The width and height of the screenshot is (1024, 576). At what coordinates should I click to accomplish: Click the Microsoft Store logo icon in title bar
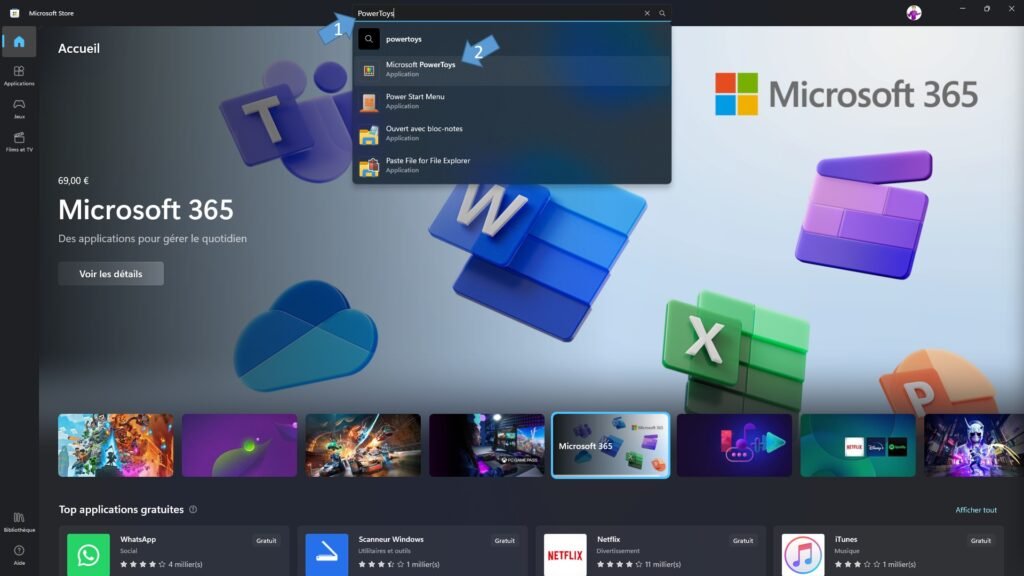14,13
